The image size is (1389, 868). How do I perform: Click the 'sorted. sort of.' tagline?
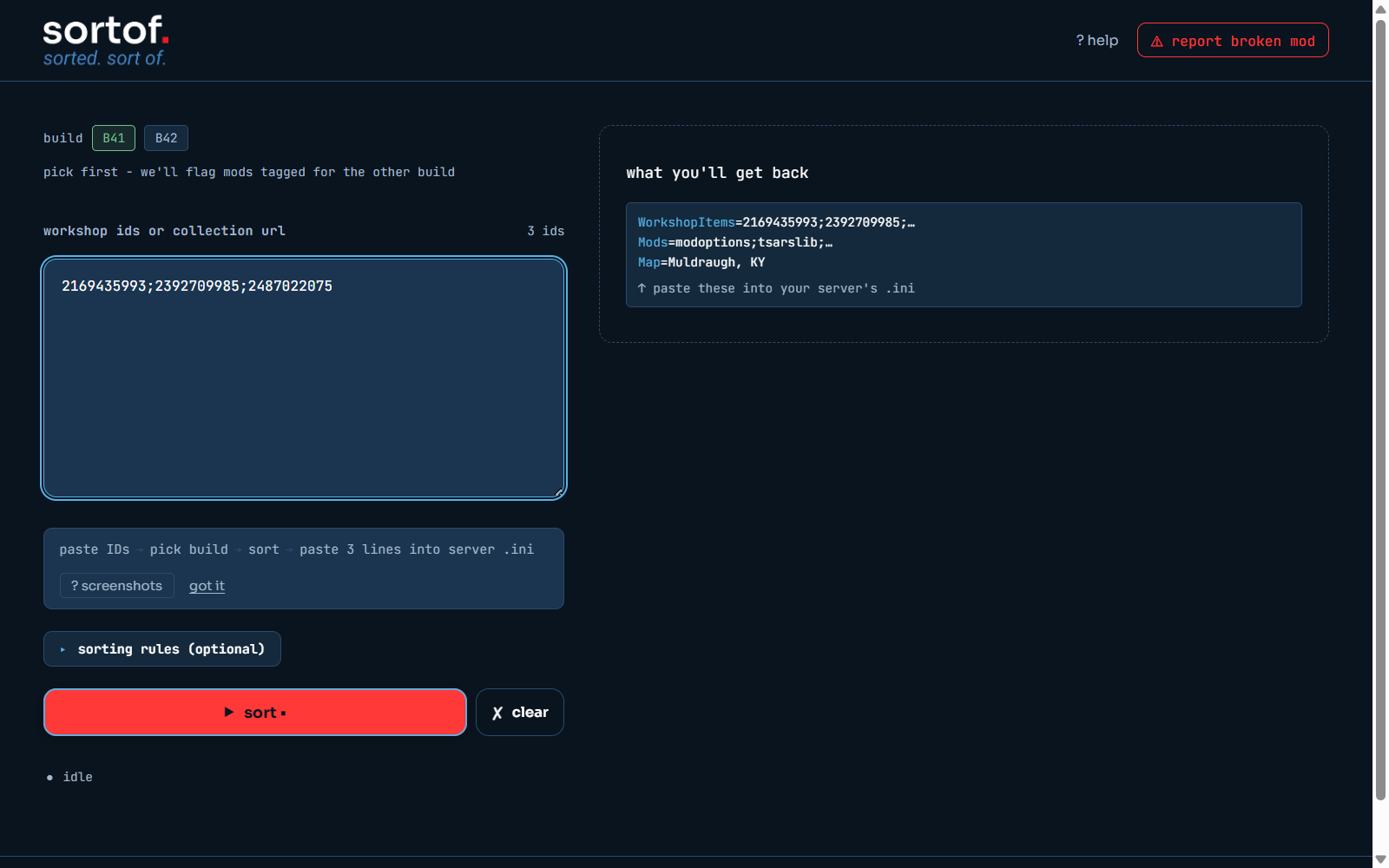click(x=104, y=58)
